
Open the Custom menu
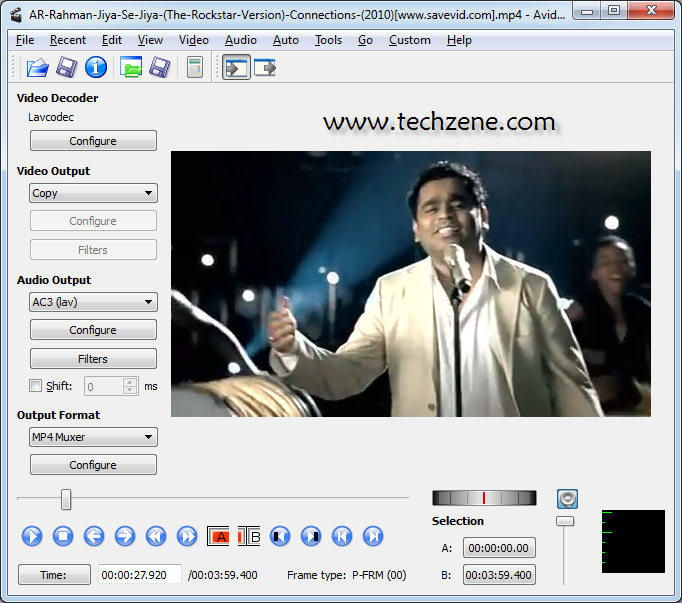[410, 40]
